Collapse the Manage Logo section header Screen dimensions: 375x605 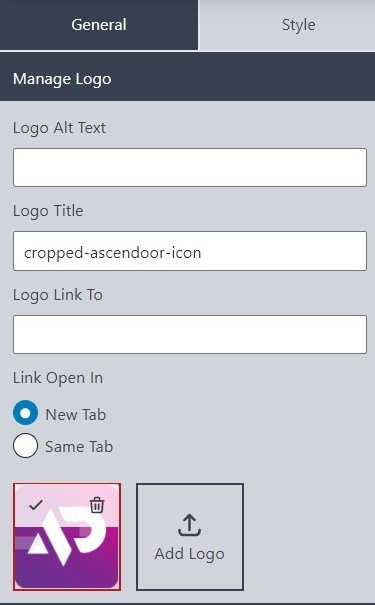(x=188, y=79)
